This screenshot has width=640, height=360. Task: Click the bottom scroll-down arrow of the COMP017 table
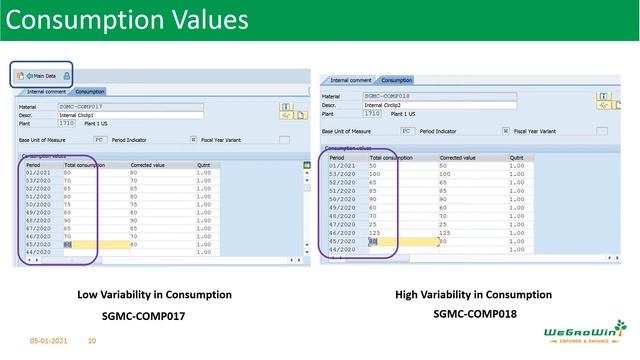point(307,252)
